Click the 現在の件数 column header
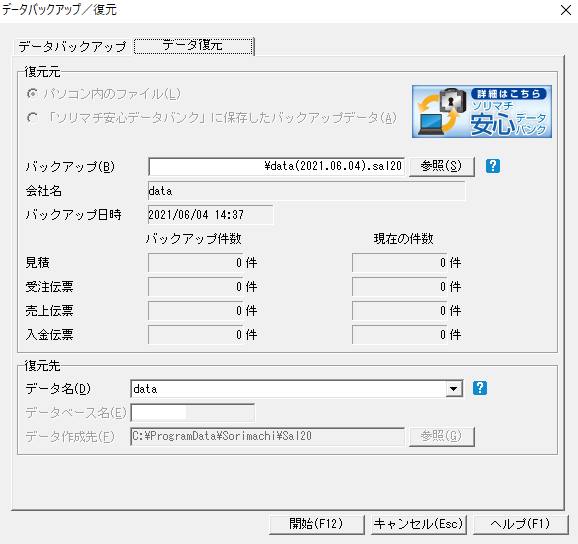578x544 pixels. pyautogui.click(x=403, y=239)
